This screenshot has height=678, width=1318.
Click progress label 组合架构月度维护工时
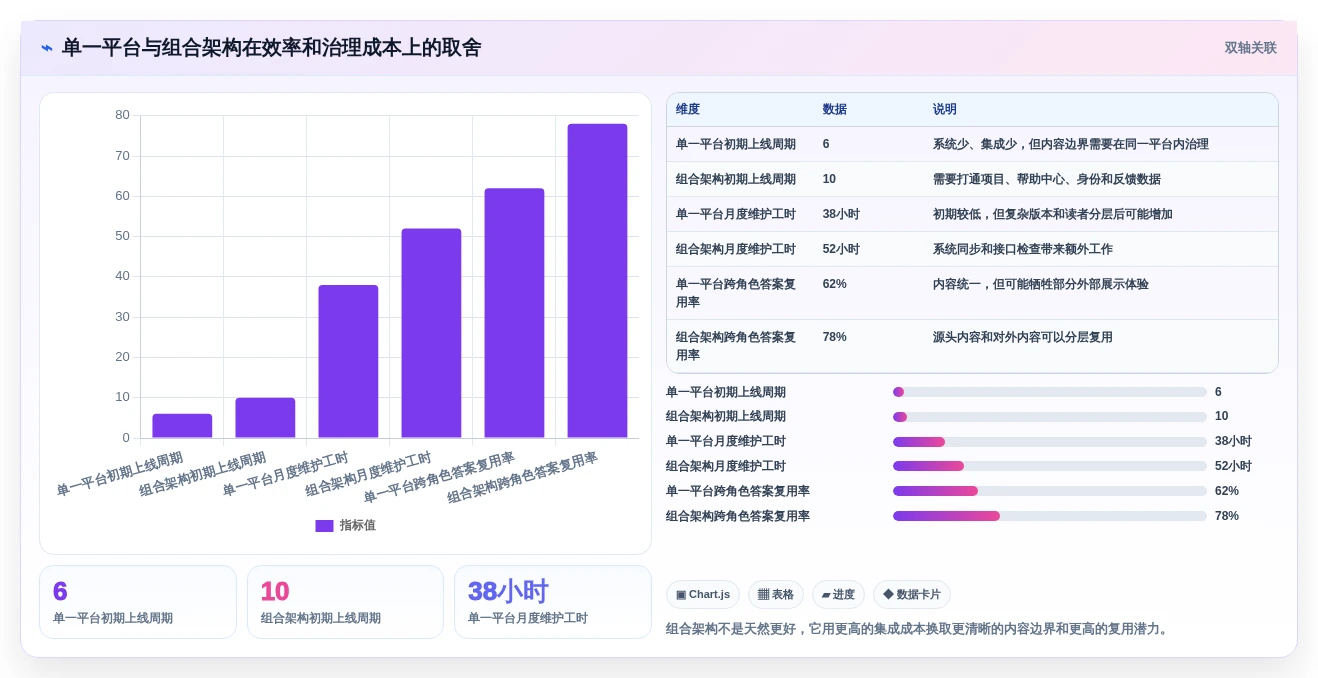click(x=726, y=466)
